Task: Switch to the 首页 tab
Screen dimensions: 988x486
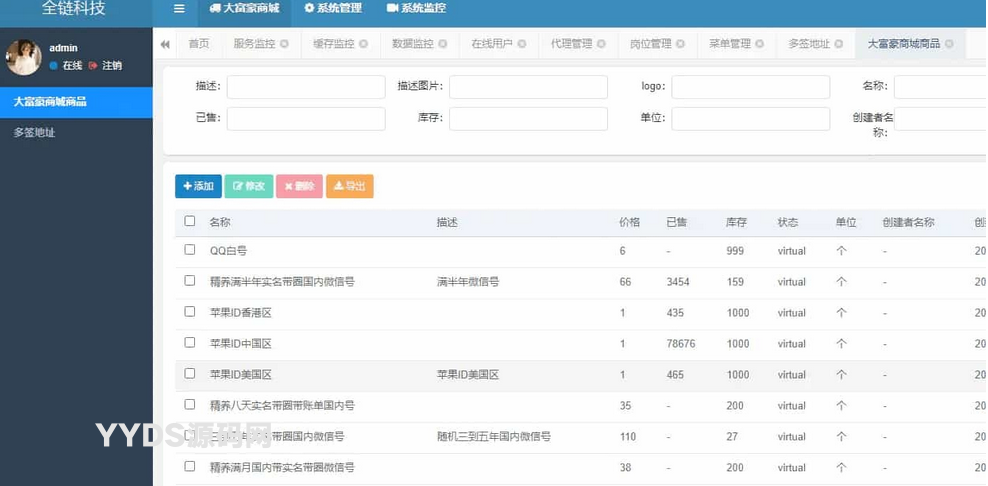Action: [x=199, y=44]
